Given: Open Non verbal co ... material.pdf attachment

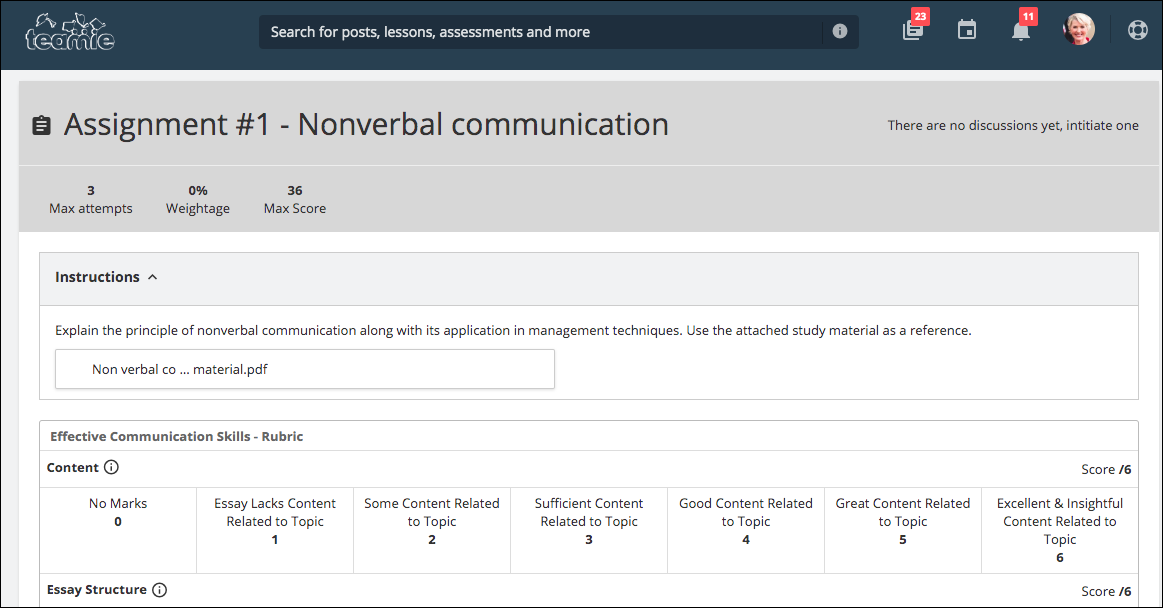Looking at the screenshot, I should [x=305, y=369].
